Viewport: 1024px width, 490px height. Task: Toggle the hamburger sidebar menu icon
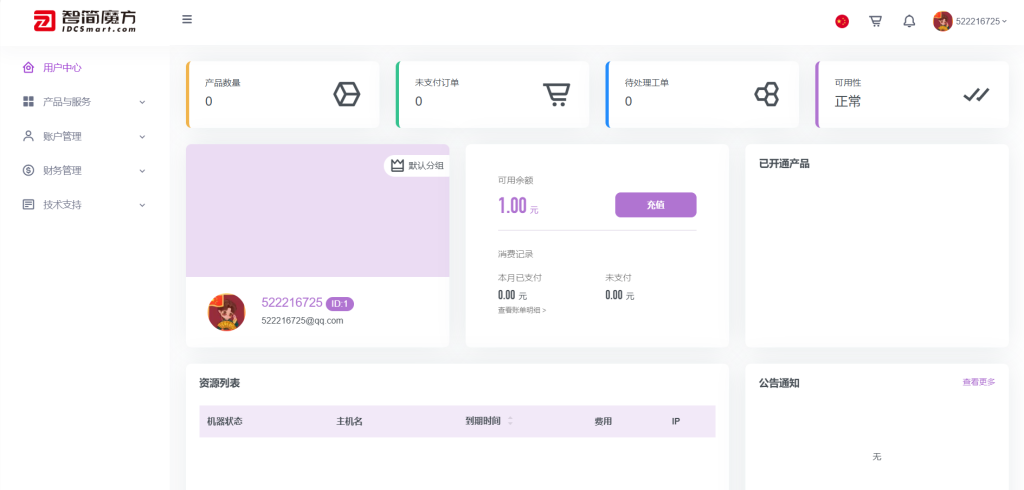[x=187, y=20]
